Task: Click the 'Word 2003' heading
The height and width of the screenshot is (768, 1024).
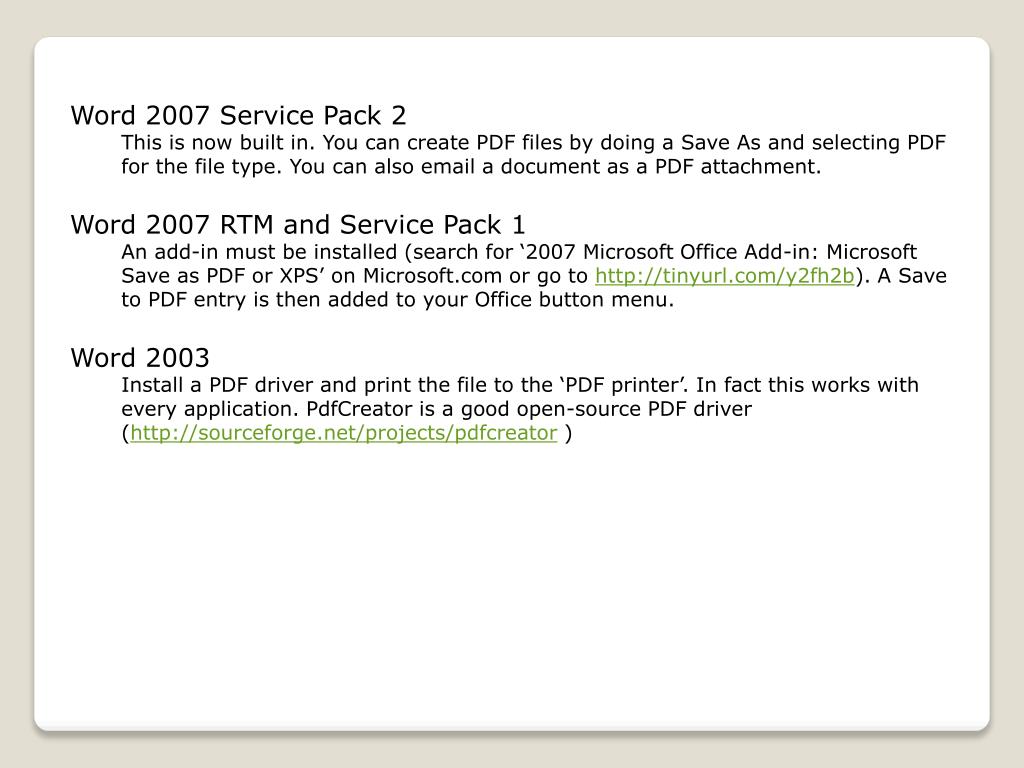Action: (x=140, y=358)
